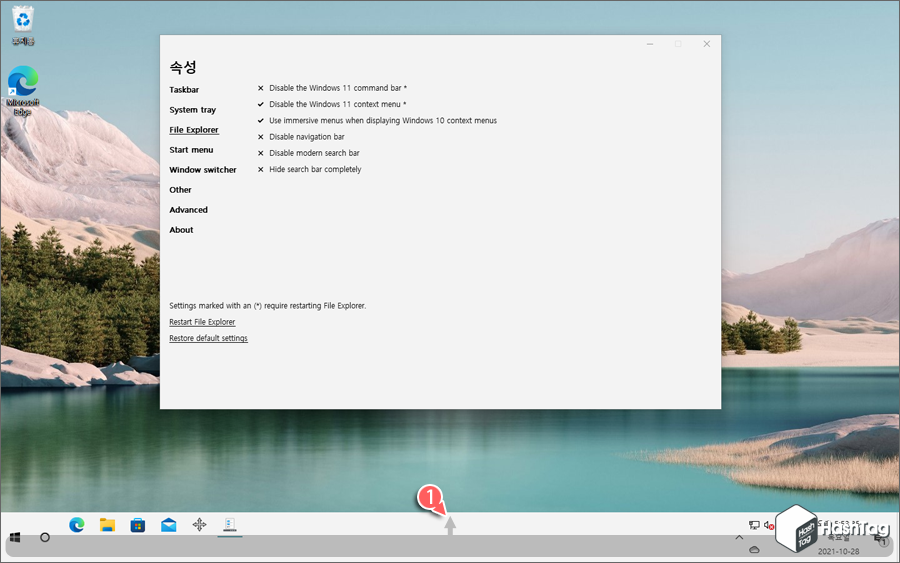This screenshot has width=900, height=563.
Task: Open the Recycle Bin desktop icon
Action: coord(23,25)
